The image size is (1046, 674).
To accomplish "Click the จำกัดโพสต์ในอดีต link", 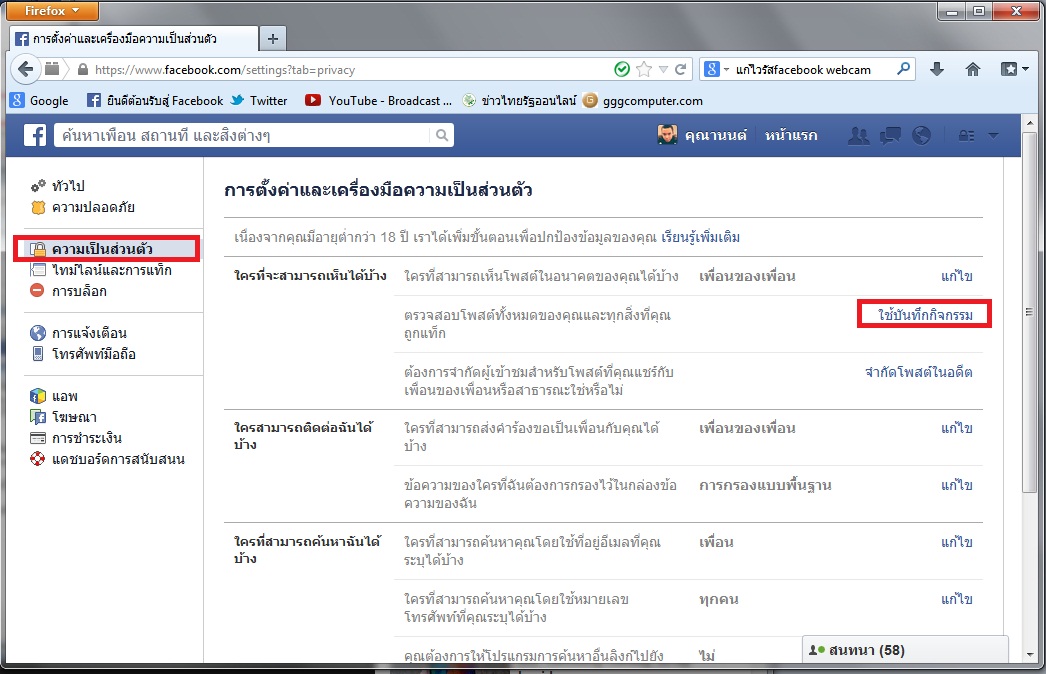I will [x=919, y=372].
